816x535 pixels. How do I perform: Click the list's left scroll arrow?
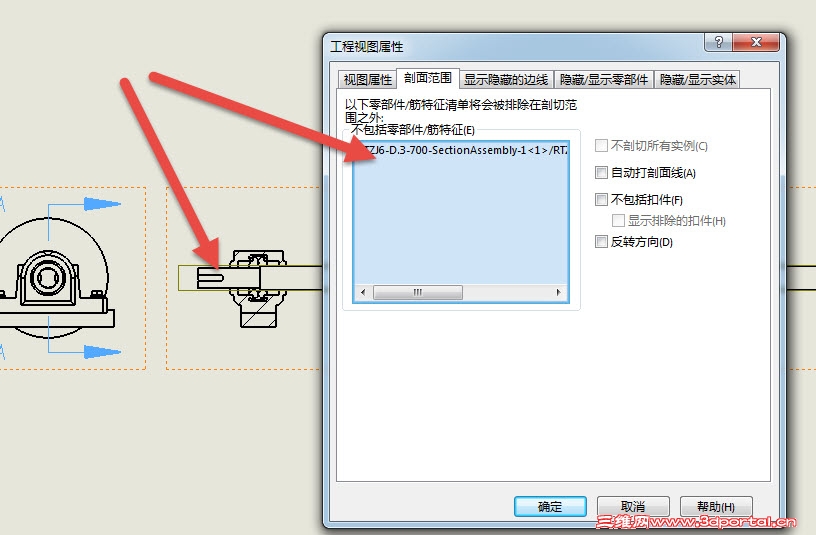point(363,292)
